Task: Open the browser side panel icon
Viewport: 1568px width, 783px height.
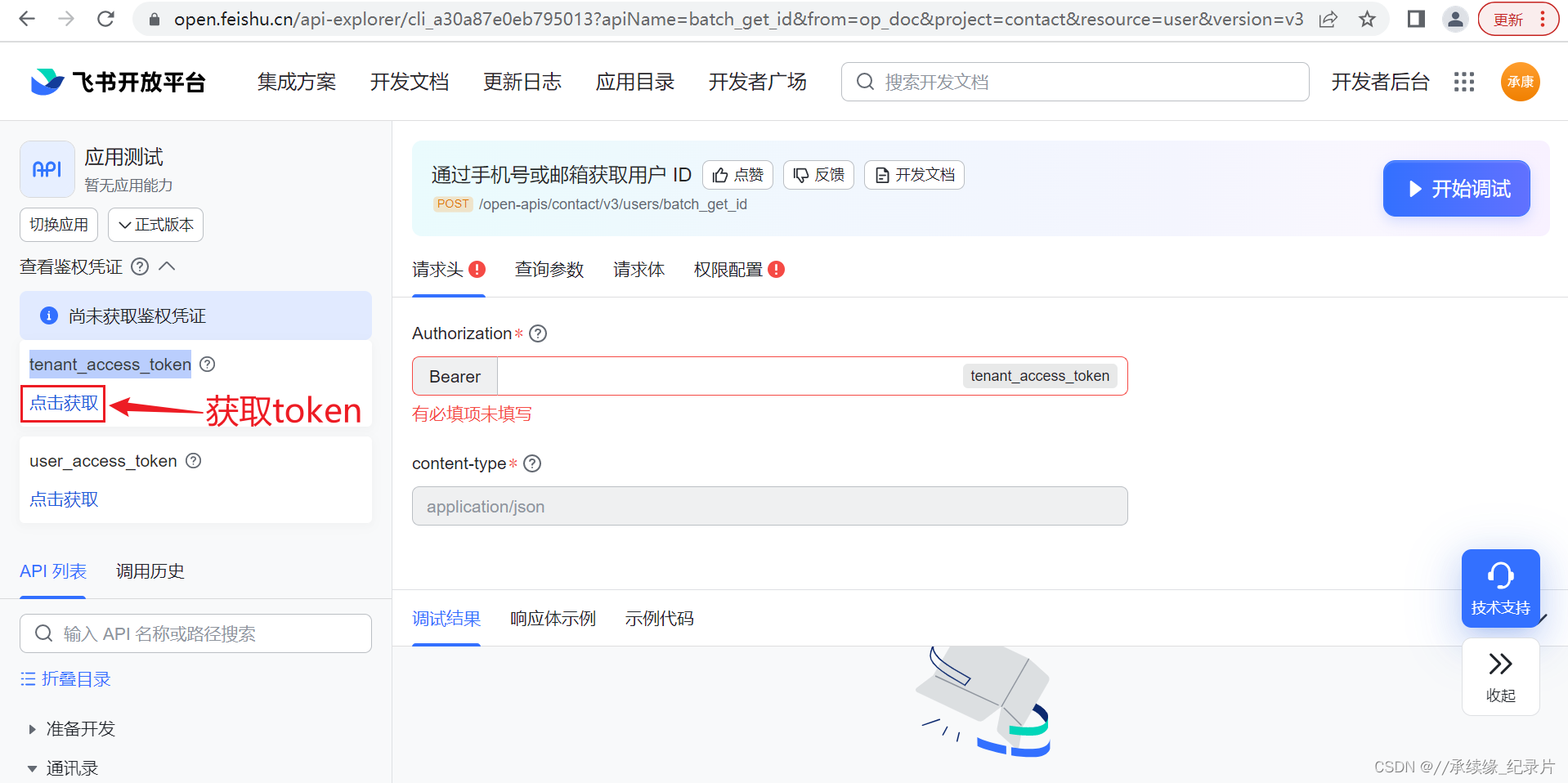Action: point(1416,19)
